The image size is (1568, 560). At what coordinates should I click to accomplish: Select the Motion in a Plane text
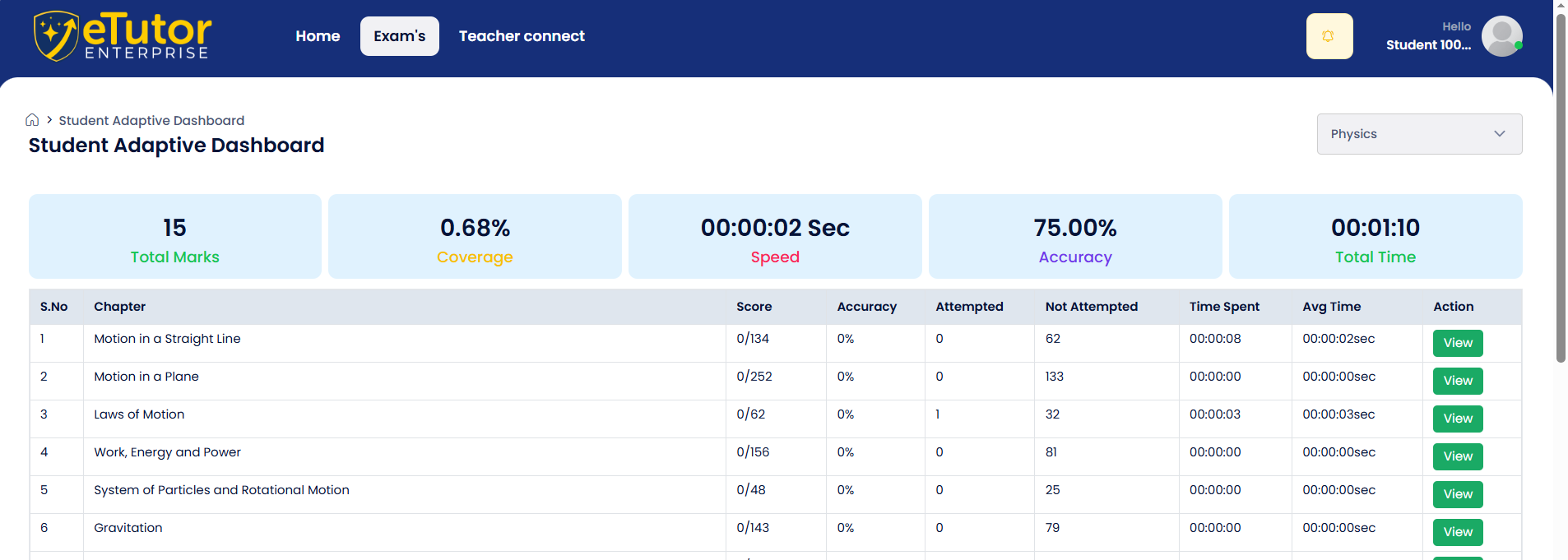click(x=146, y=377)
